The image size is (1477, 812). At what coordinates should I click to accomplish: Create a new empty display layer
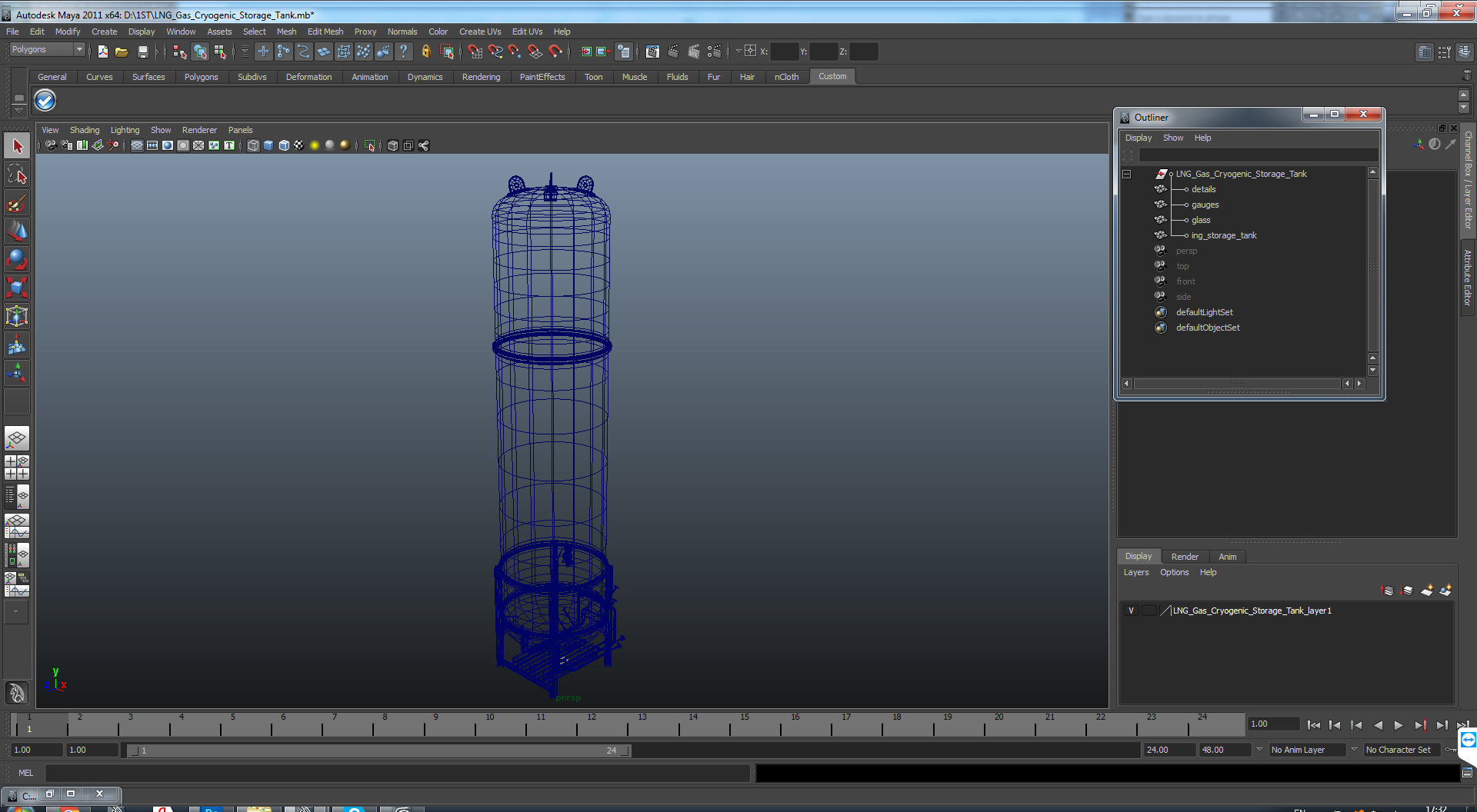coord(1426,591)
